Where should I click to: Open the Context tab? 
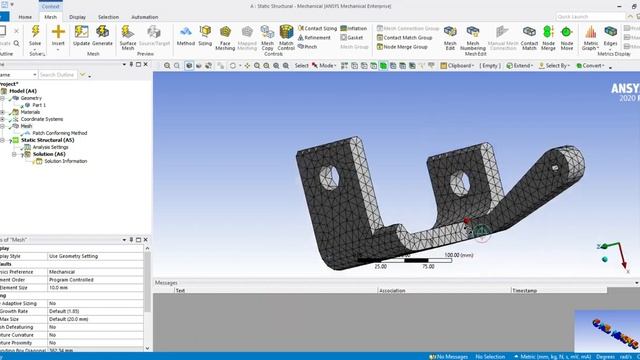coord(51,6)
